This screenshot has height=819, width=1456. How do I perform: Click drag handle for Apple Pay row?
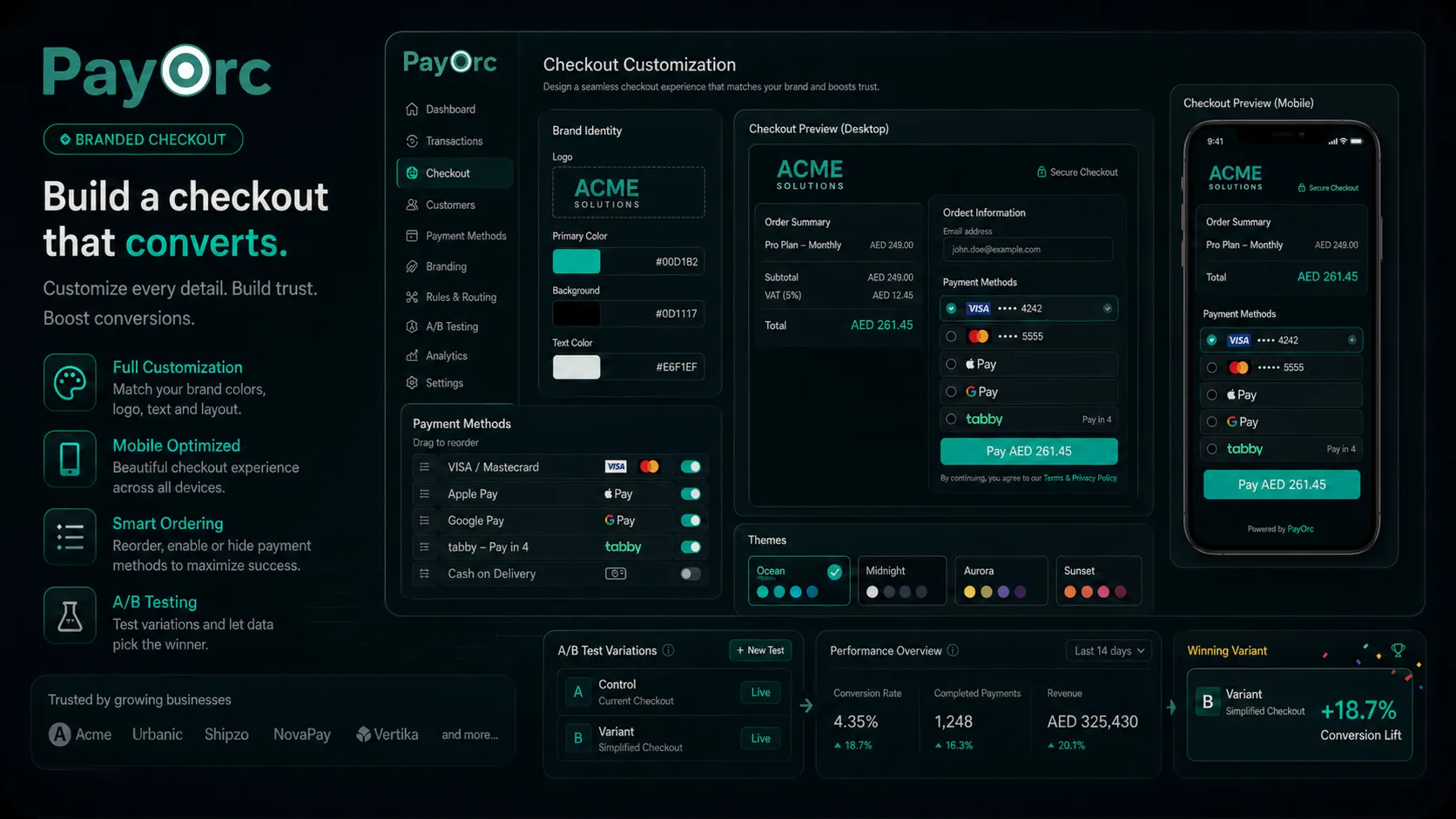pos(425,494)
